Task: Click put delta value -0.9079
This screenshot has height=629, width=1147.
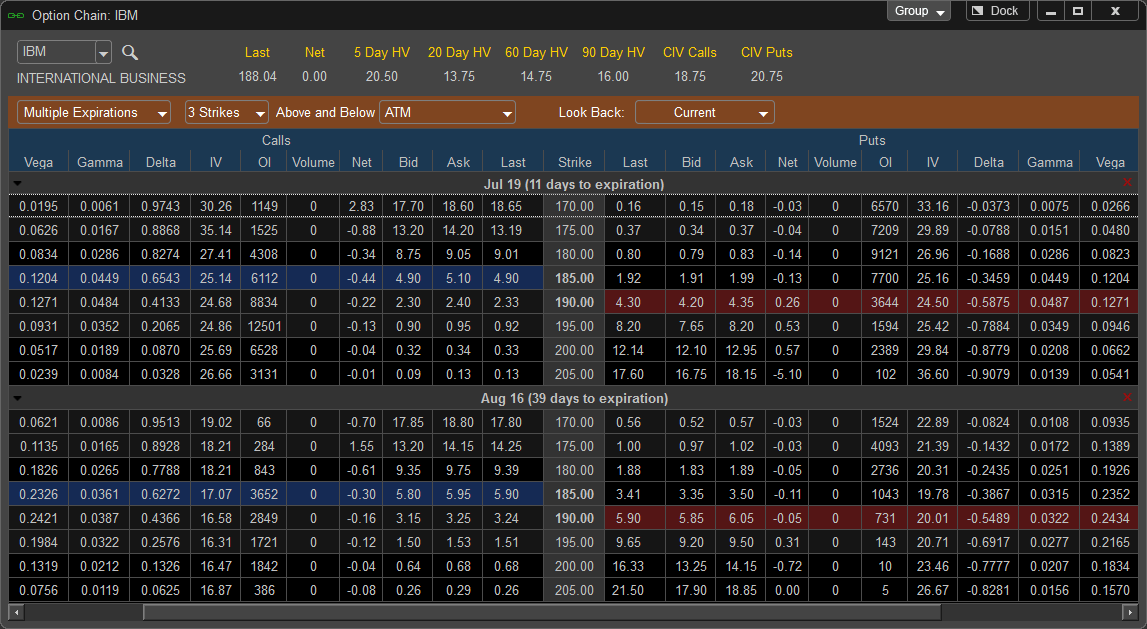Action: coord(988,374)
